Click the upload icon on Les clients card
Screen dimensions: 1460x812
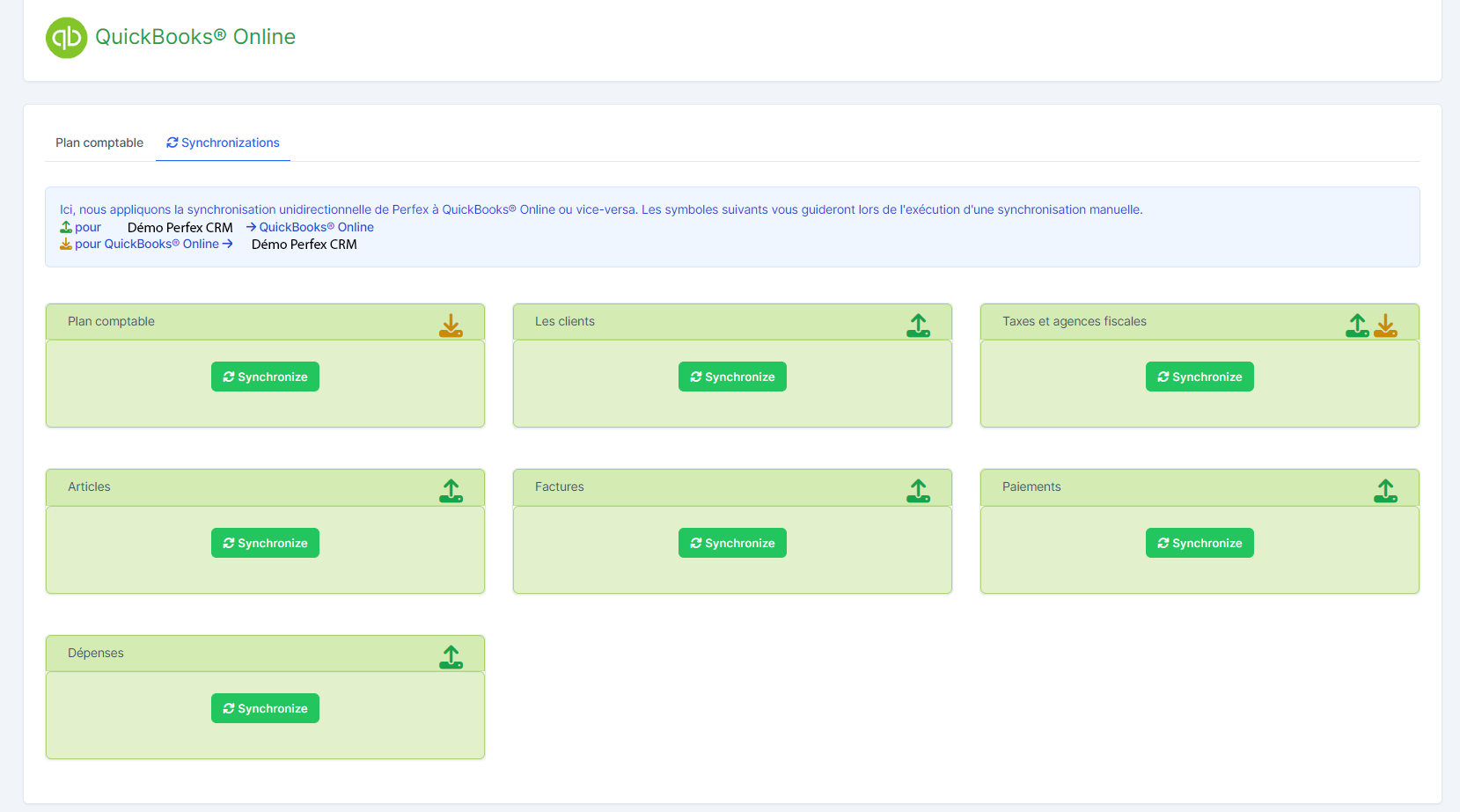coord(918,326)
